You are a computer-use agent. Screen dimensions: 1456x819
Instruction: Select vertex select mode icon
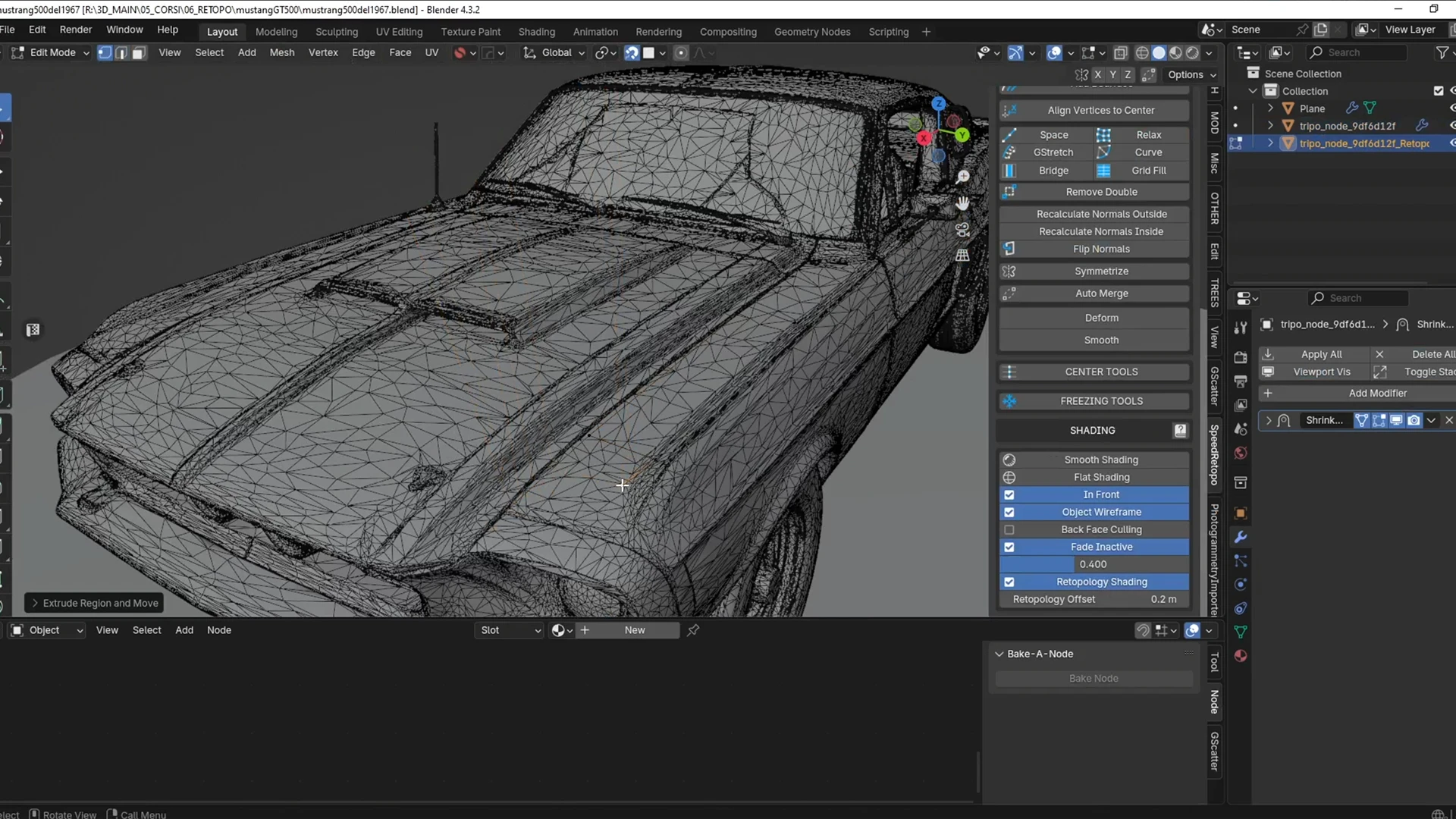105,53
